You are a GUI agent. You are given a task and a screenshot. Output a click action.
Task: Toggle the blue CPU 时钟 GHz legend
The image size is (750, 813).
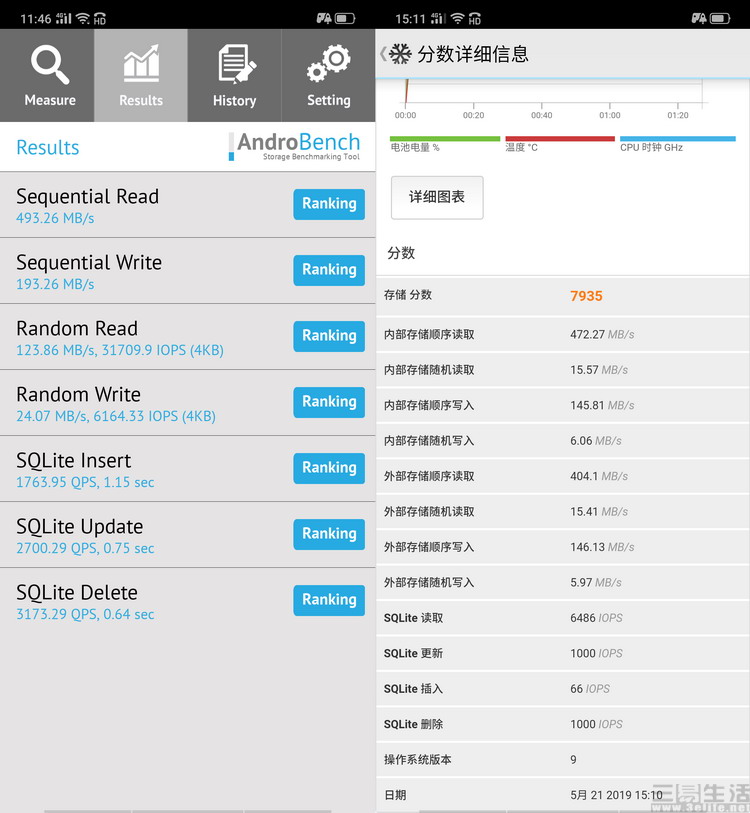[x=677, y=144]
